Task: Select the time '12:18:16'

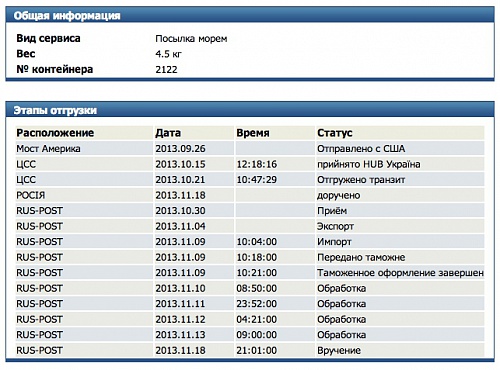Action: (x=257, y=164)
